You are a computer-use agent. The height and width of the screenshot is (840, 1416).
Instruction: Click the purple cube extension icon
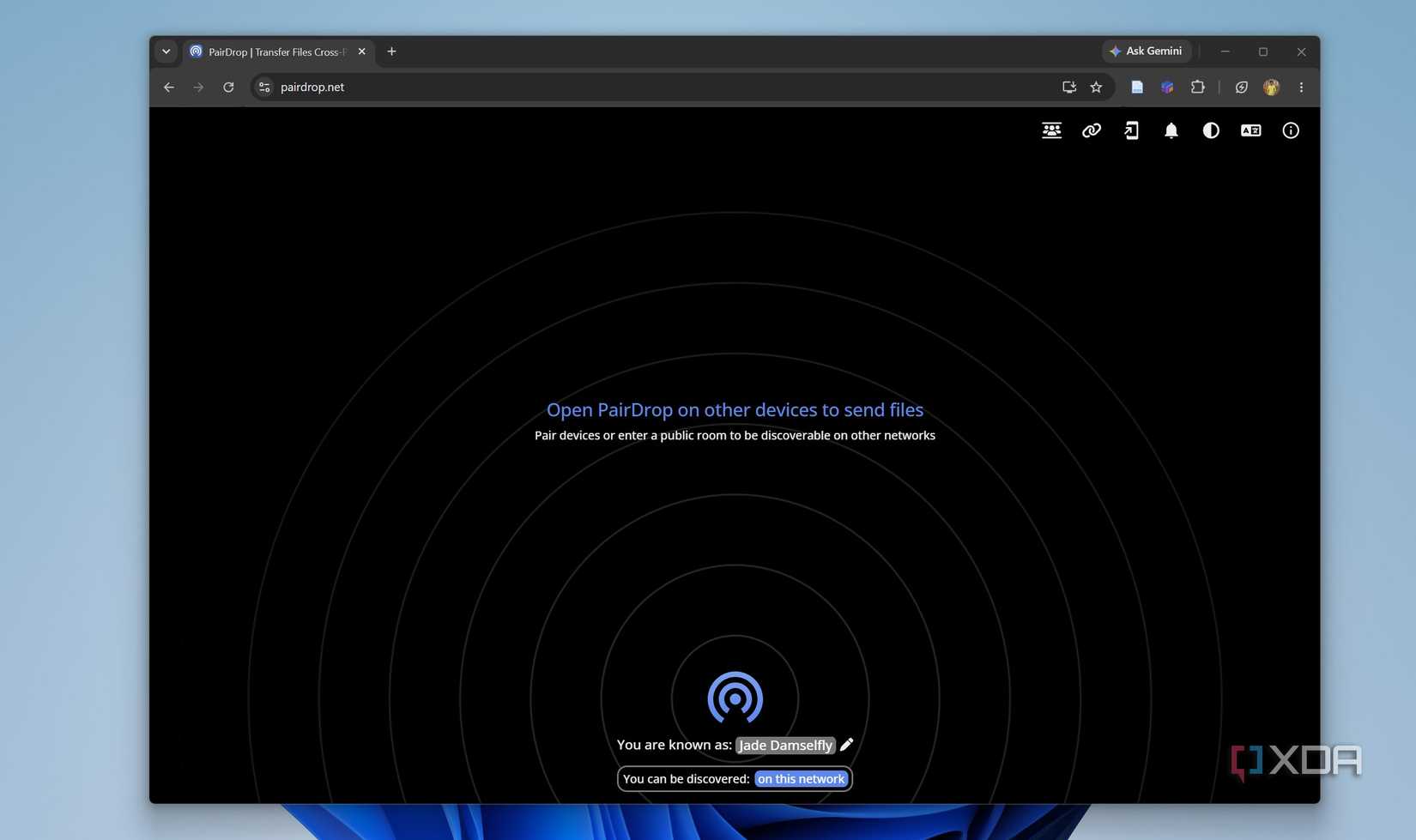1167,87
